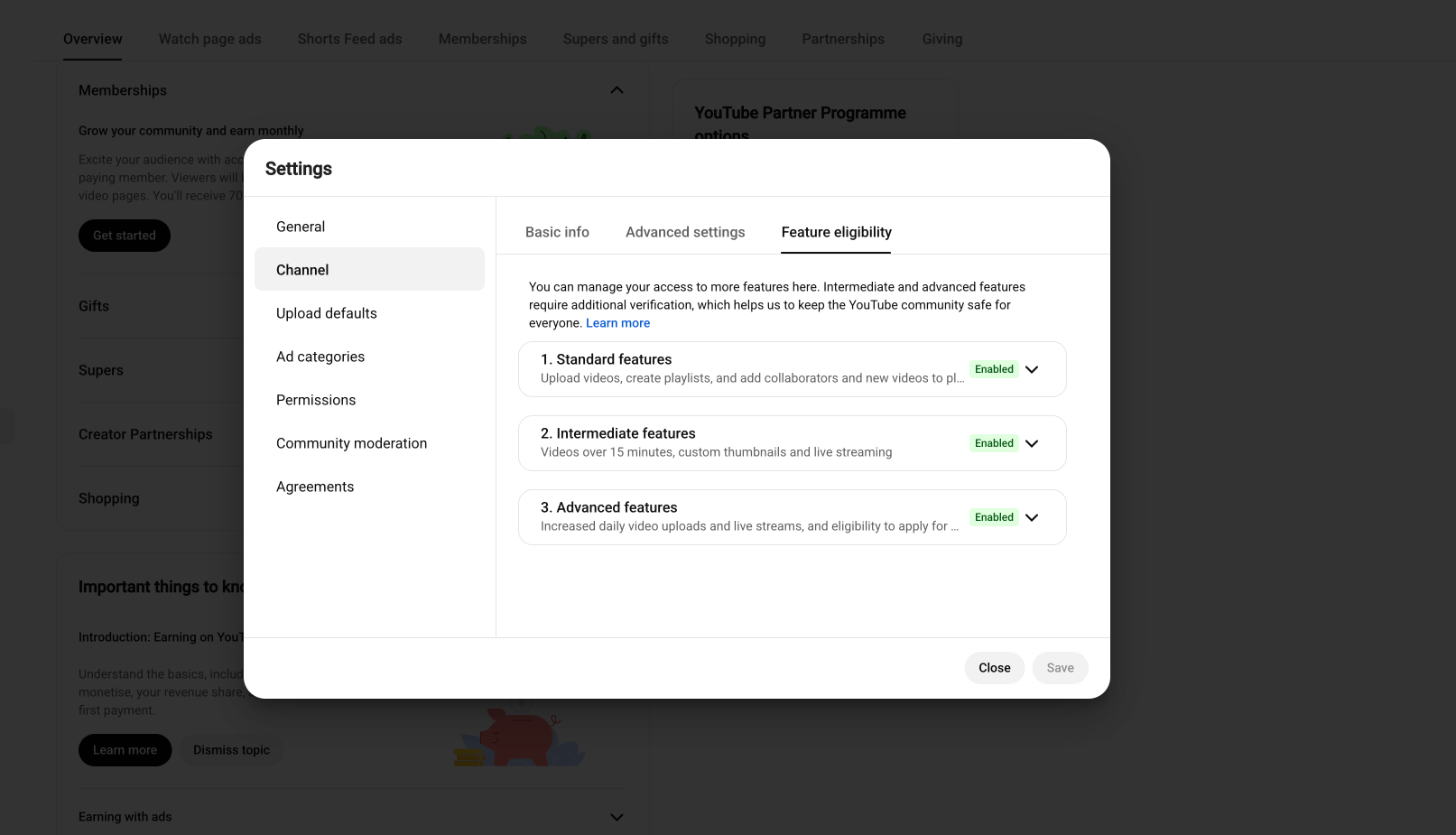Click the Standard features Enabled badge
Image resolution: width=1456 pixels, height=835 pixels.
pyautogui.click(x=994, y=369)
